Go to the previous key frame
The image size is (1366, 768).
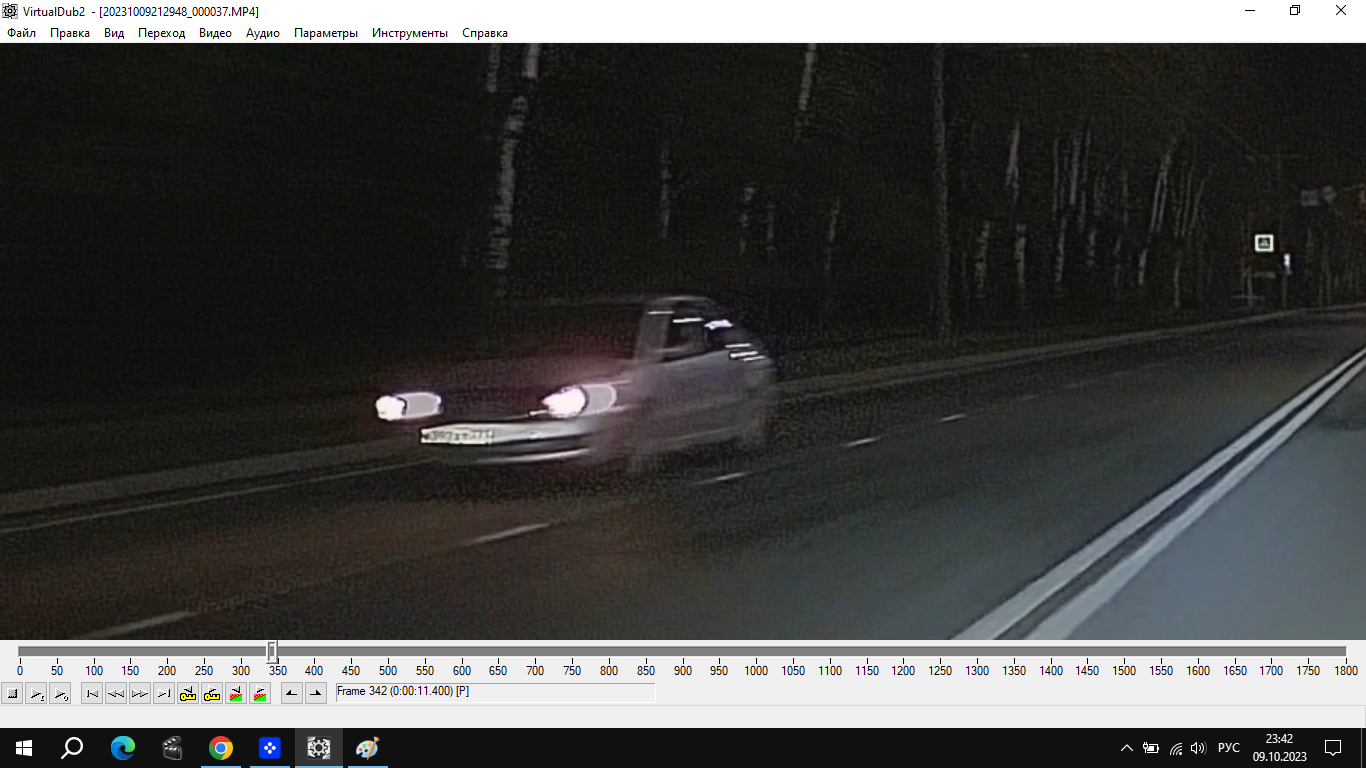click(x=188, y=693)
